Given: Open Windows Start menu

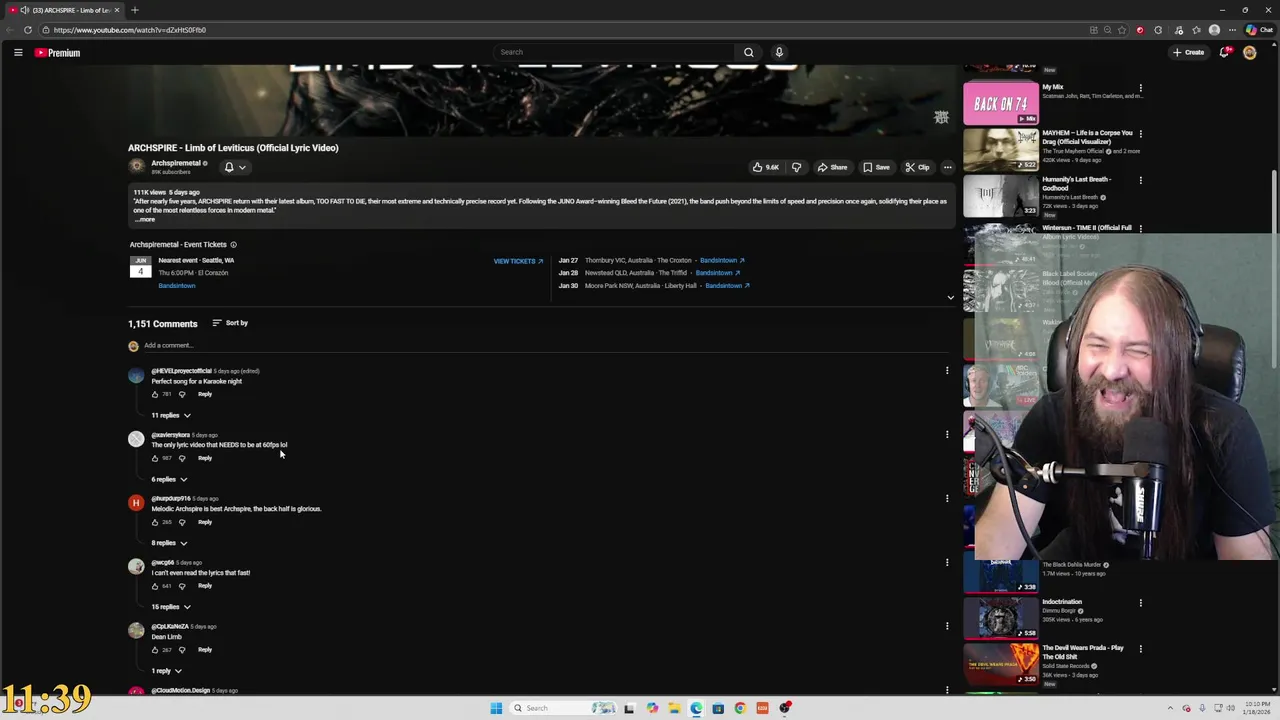Looking at the screenshot, I should (x=496, y=708).
